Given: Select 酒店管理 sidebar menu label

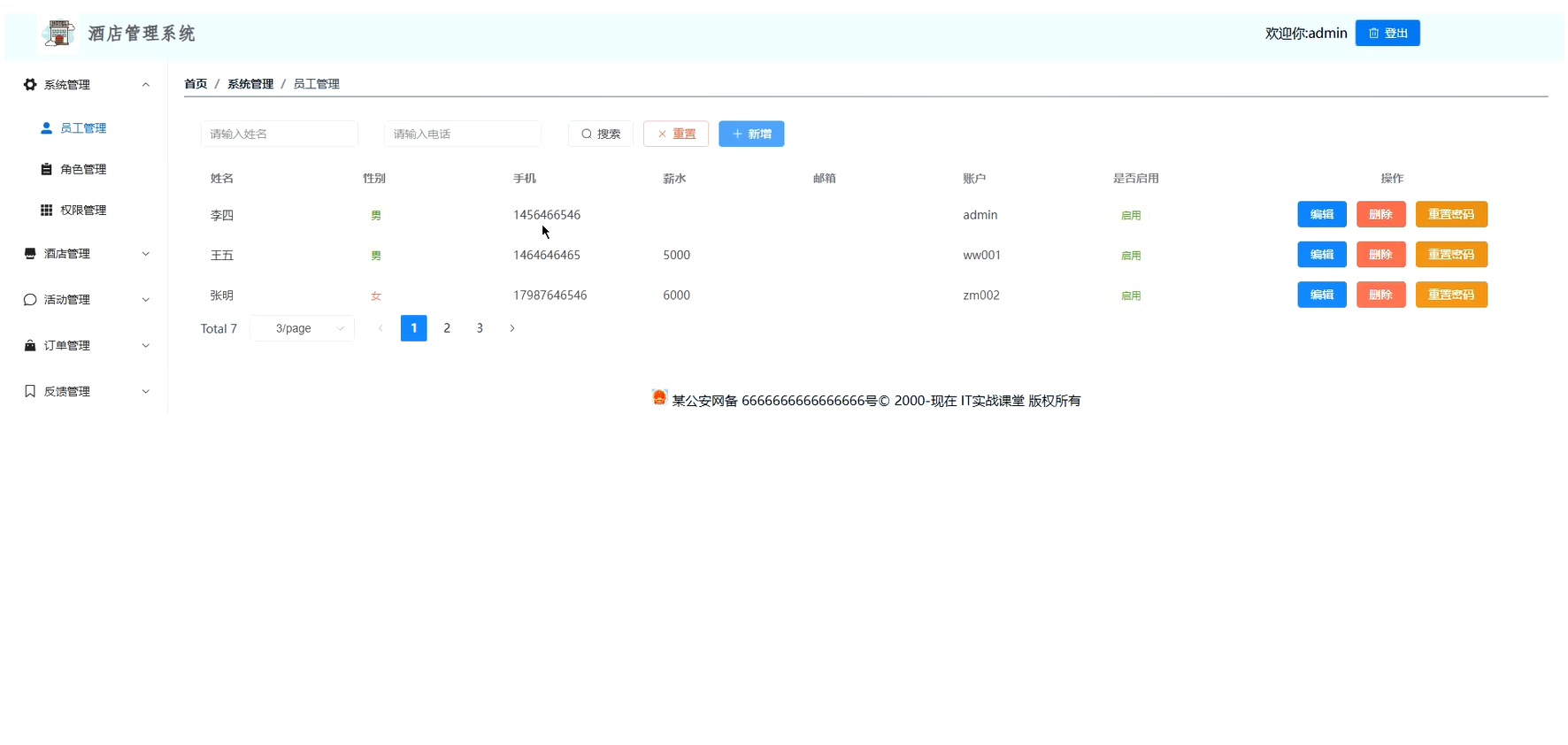Looking at the screenshot, I should point(67,254).
